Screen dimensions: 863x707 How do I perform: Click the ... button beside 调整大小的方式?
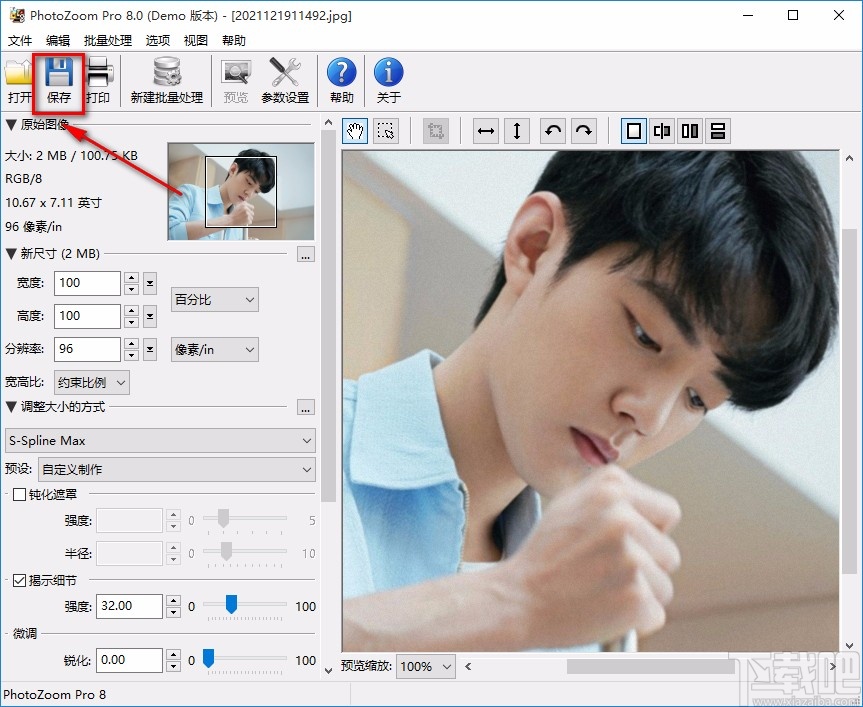click(306, 408)
